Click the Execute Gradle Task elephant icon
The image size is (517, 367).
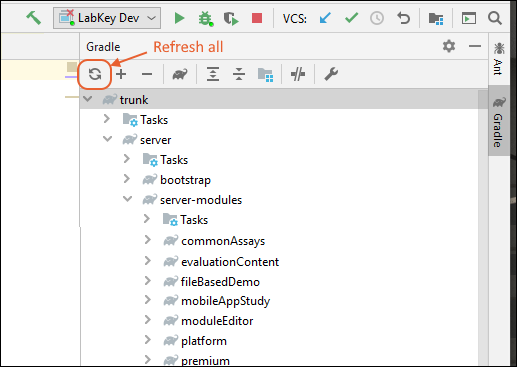[180, 74]
